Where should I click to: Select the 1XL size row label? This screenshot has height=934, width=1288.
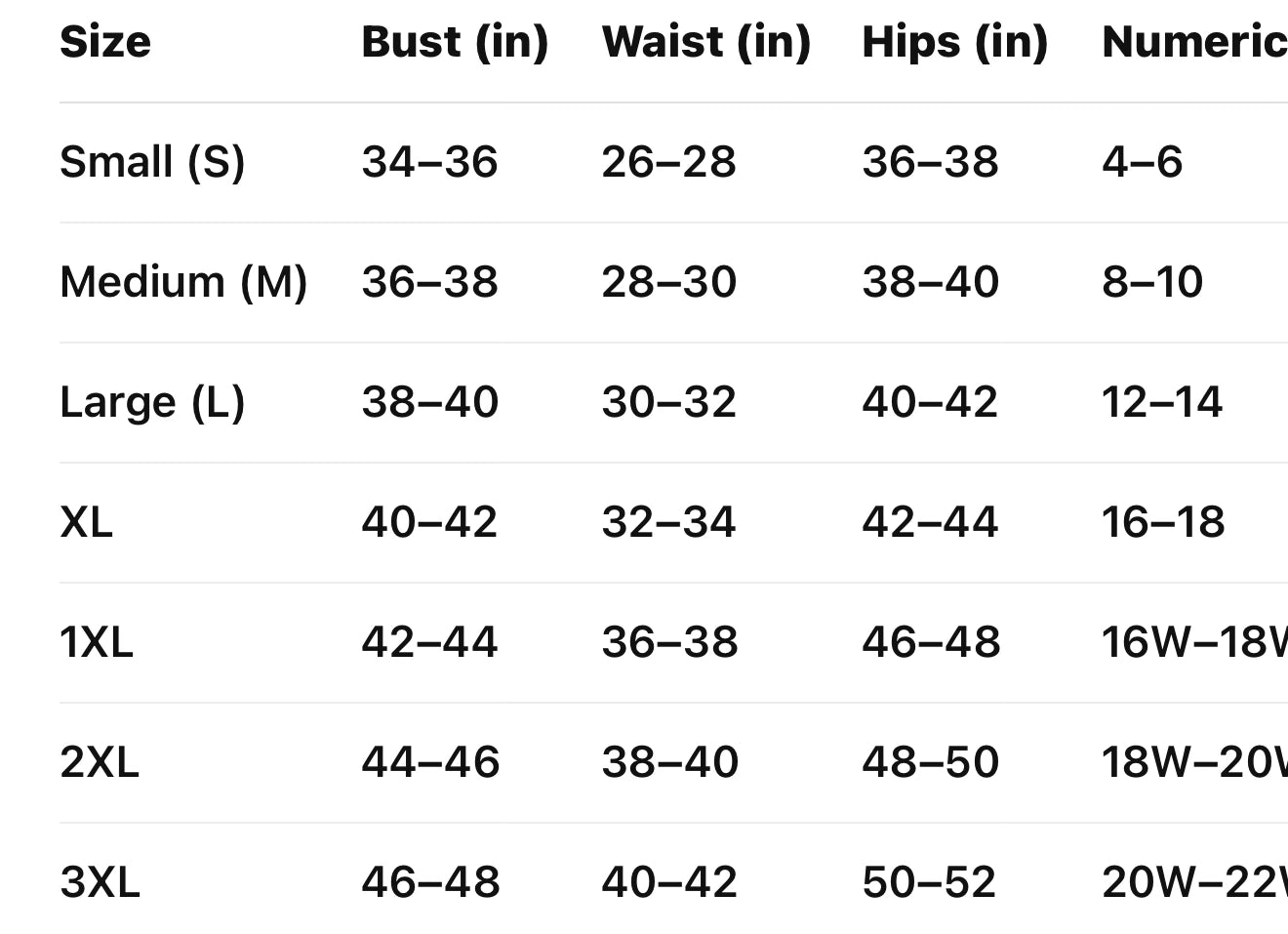coord(97,642)
